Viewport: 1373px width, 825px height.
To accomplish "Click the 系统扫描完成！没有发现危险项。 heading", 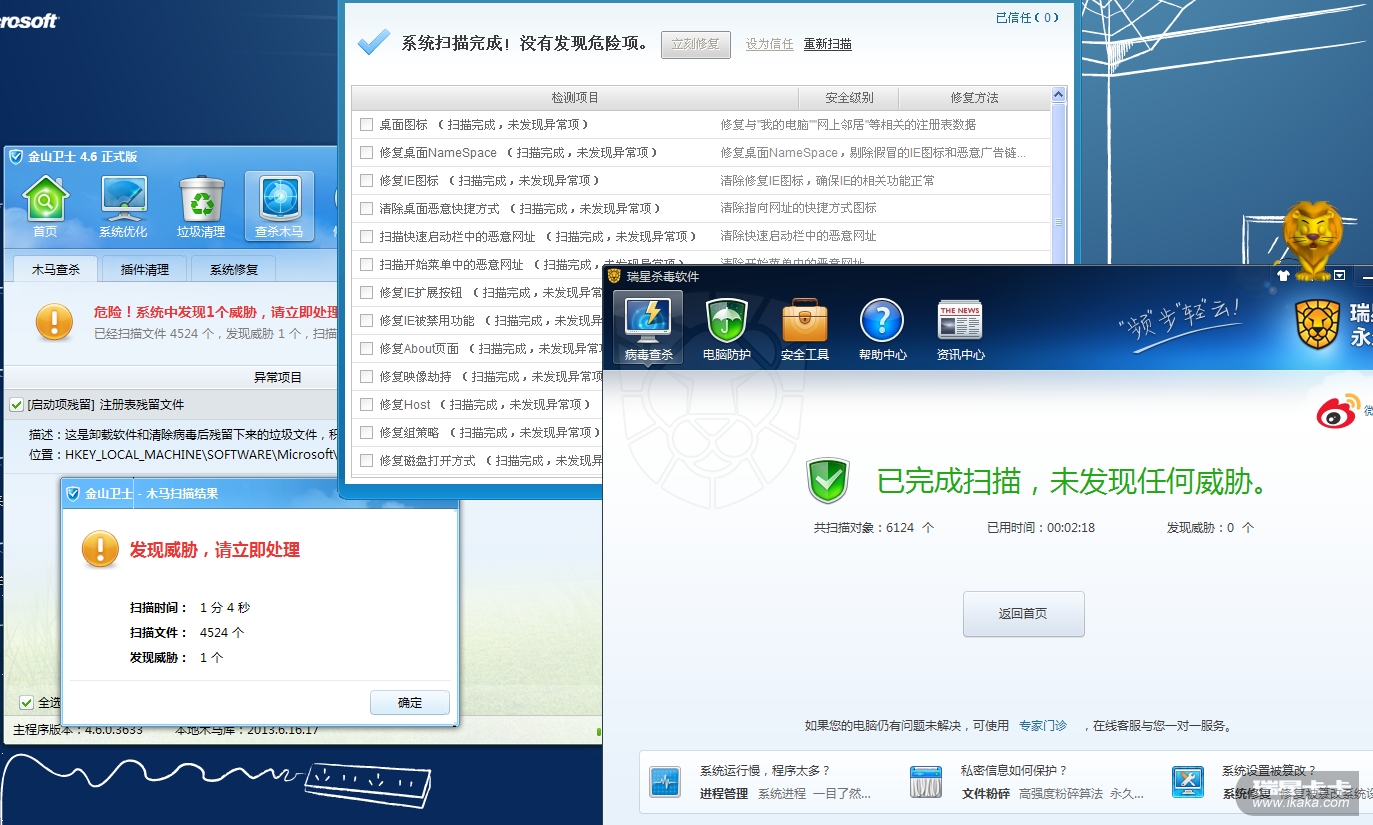I will (x=525, y=44).
